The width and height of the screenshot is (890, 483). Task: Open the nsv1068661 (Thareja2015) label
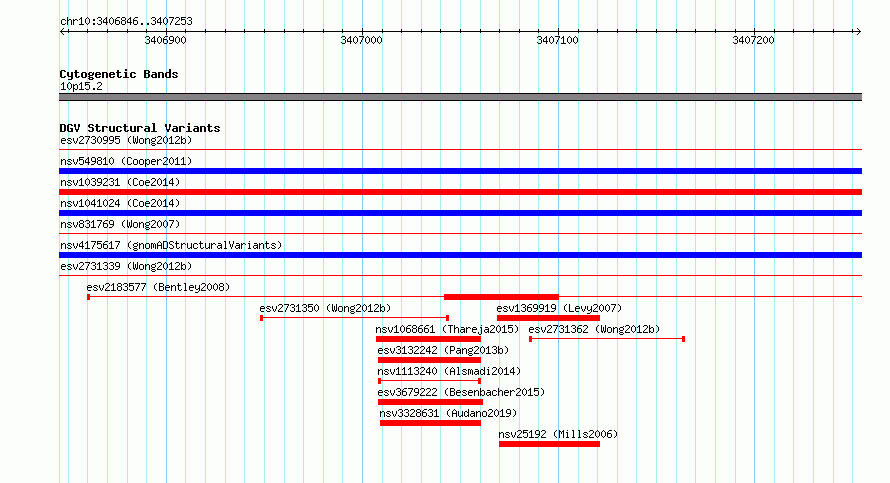(447, 329)
